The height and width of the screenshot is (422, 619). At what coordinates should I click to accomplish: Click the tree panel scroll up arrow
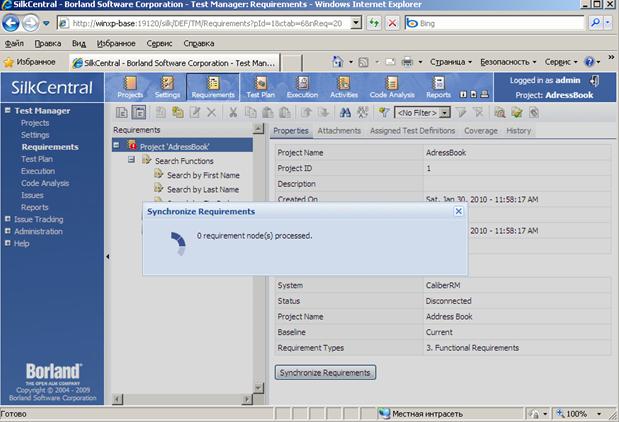tap(258, 128)
